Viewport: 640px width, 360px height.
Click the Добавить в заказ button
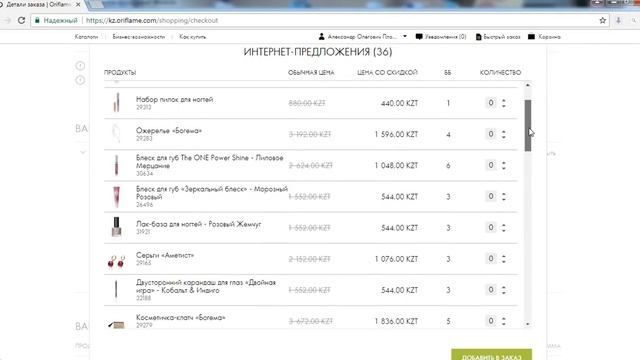click(491, 355)
